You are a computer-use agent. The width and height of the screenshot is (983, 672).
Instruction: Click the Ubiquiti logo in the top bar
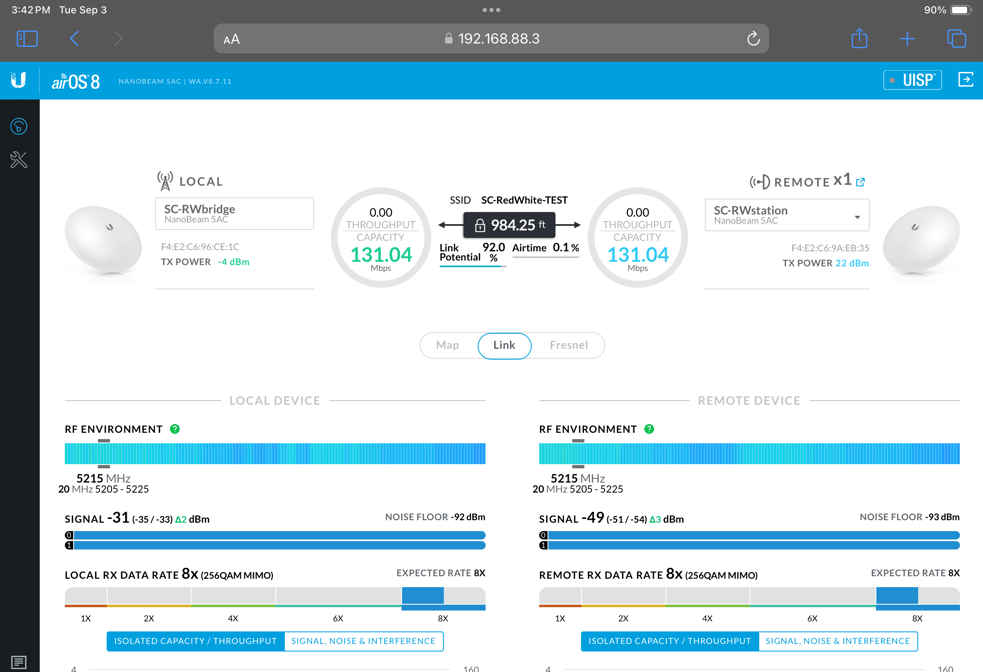[x=18, y=79]
